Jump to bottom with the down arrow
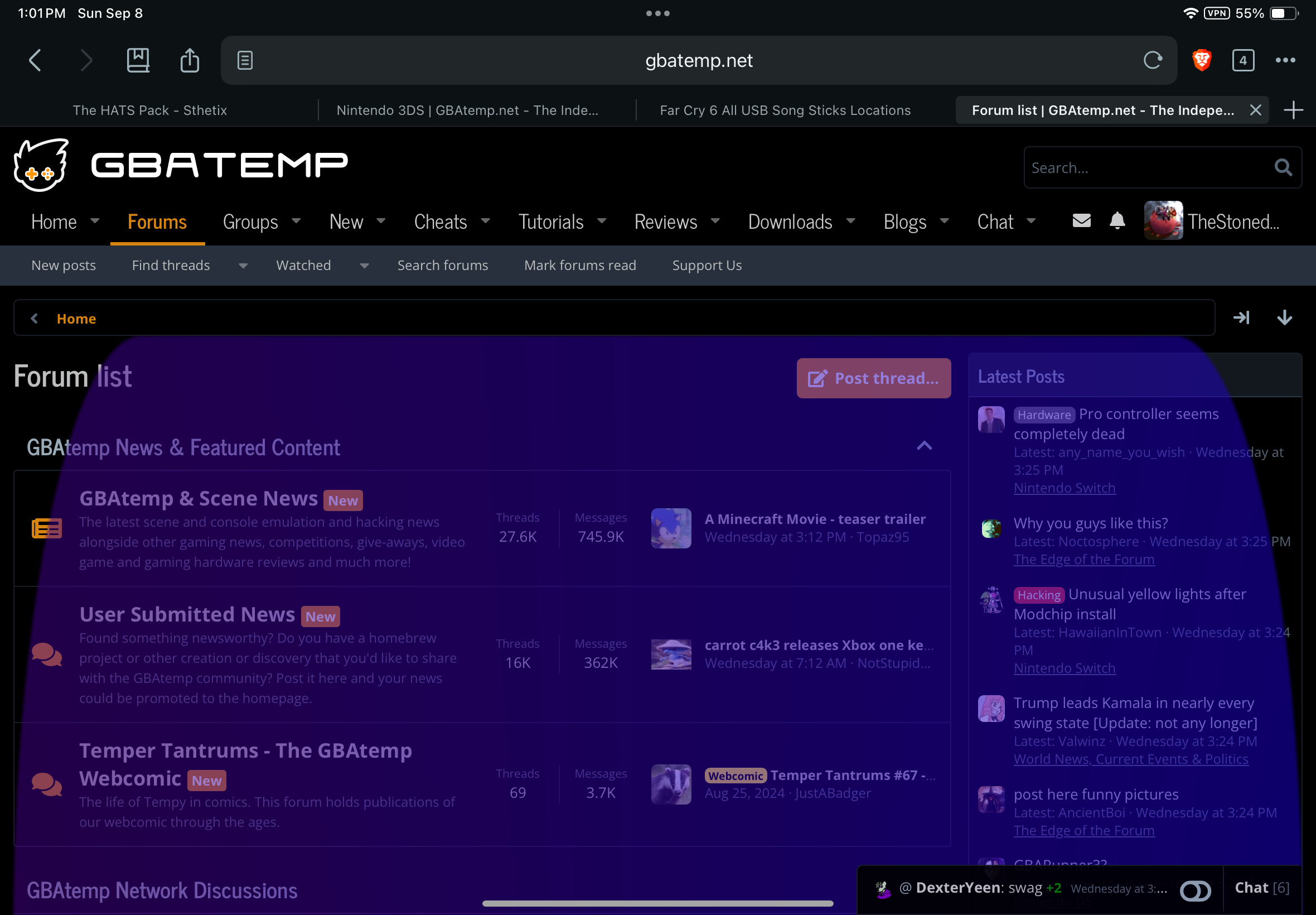The height and width of the screenshot is (915, 1316). point(1284,317)
